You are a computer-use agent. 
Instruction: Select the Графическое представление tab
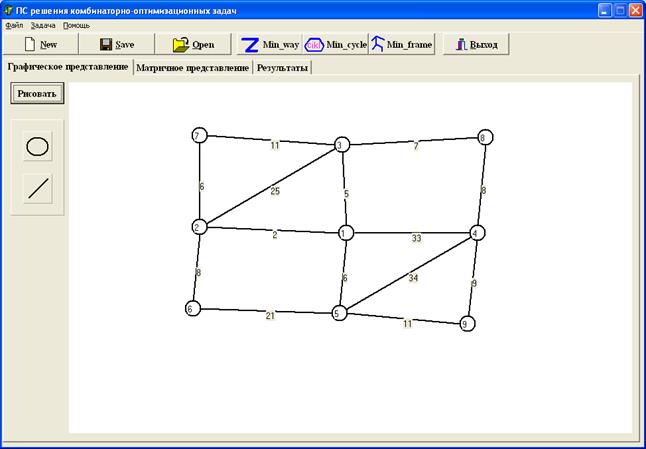pos(67,67)
